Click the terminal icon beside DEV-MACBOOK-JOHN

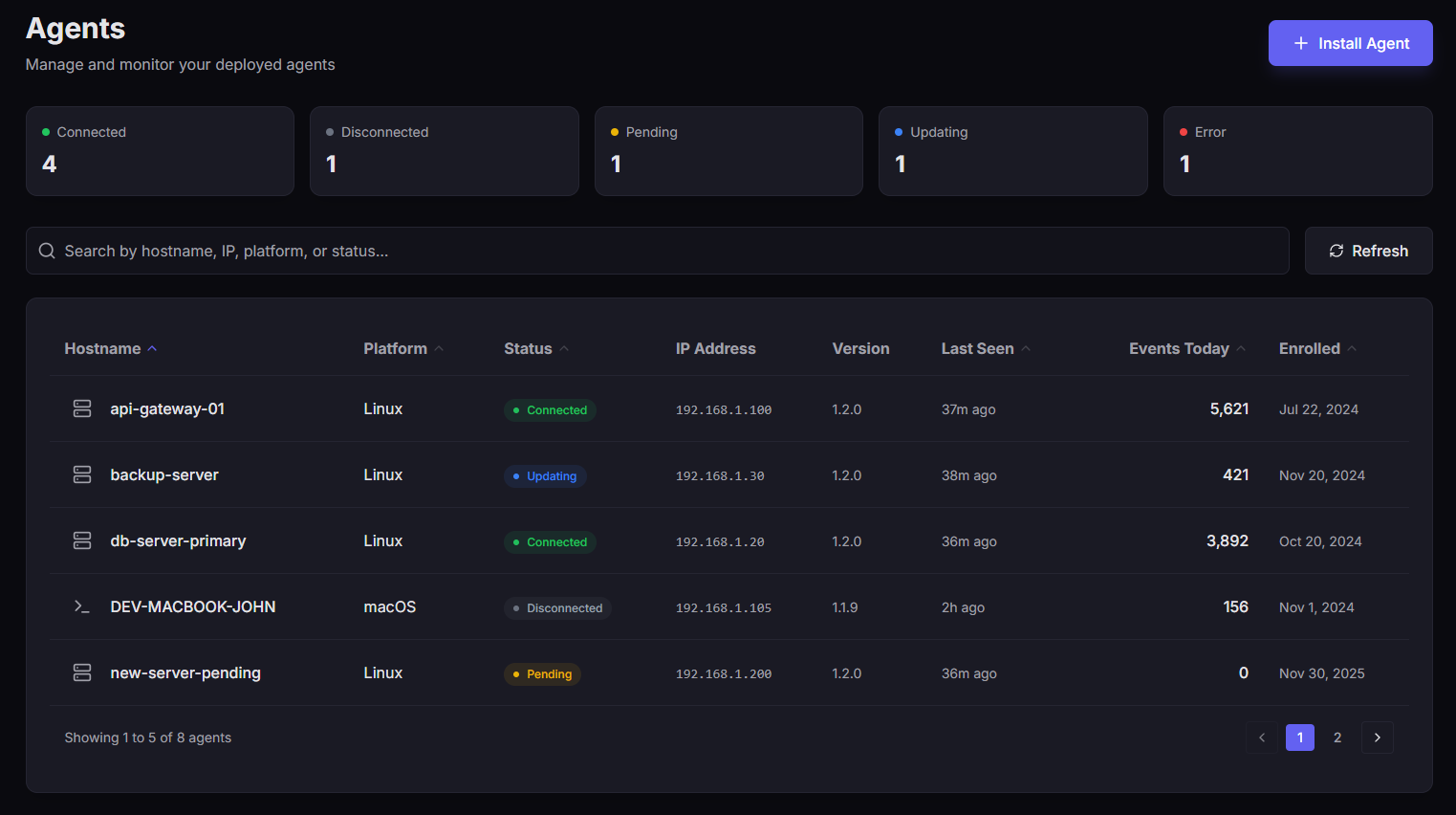[82, 606]
